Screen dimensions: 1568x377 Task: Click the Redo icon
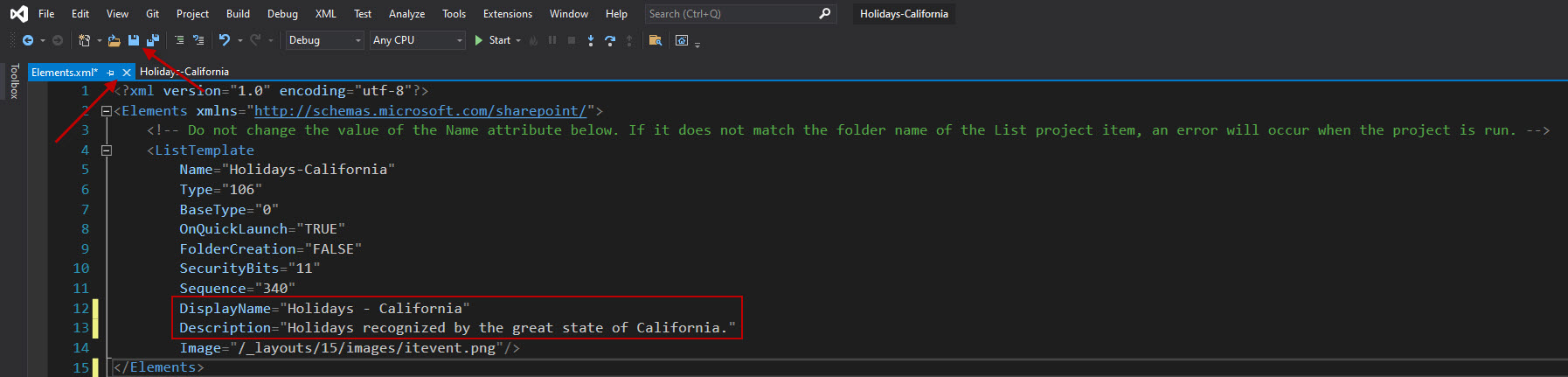pos(255,40)
